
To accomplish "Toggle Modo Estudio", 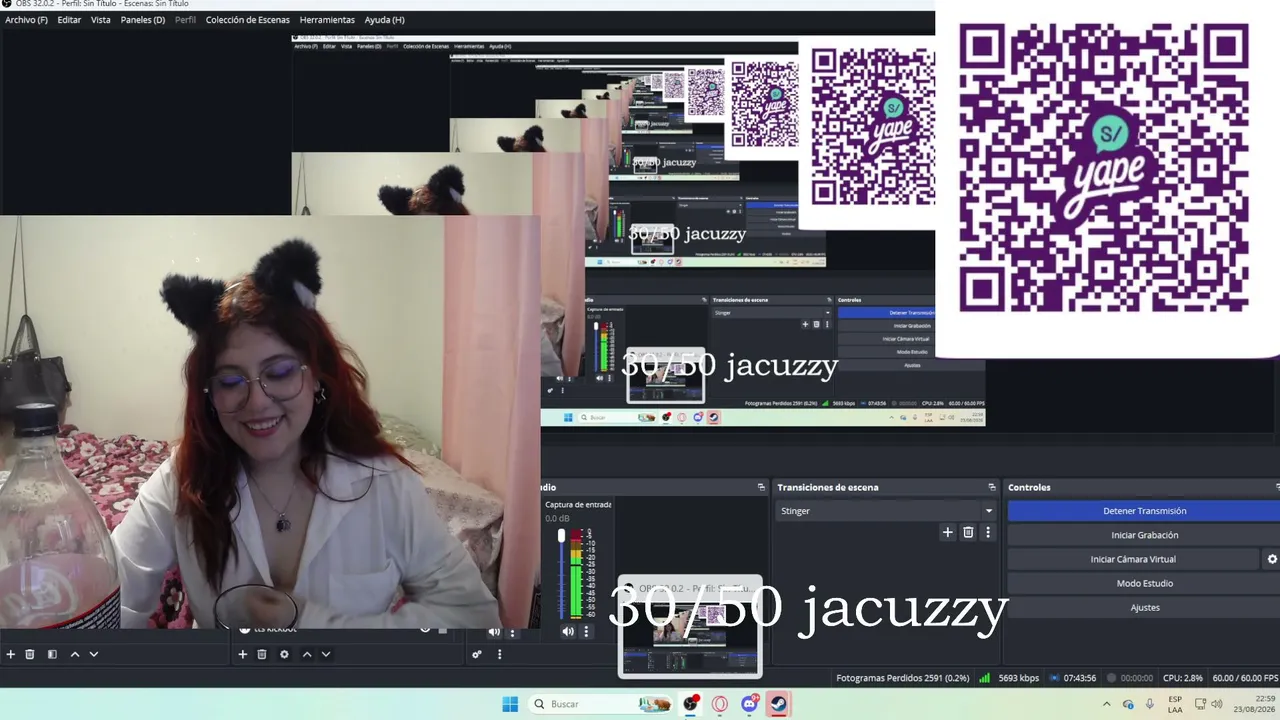I will [x=1144, y=583].
